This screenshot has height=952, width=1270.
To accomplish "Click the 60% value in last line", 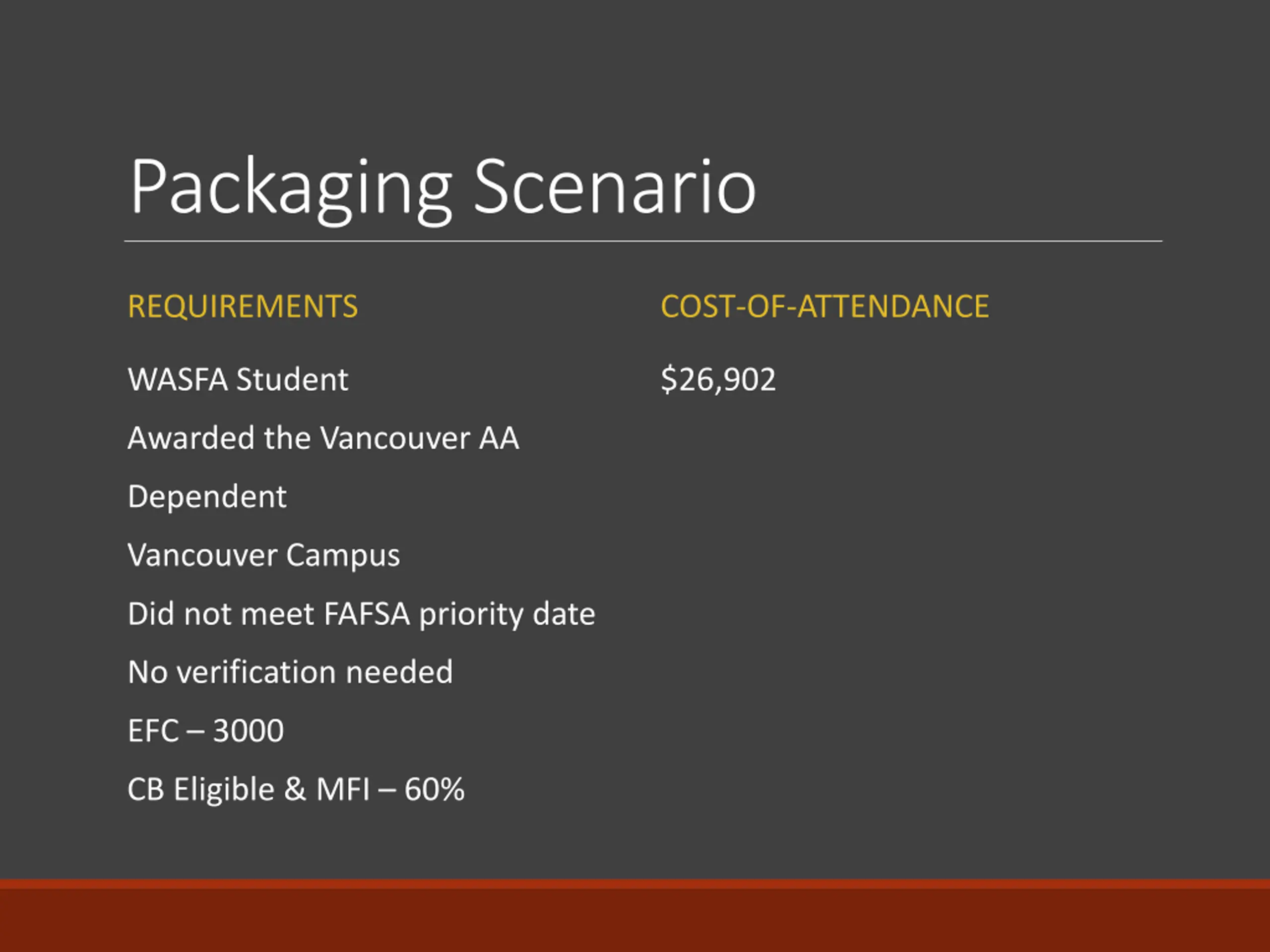I will click(434, 789).
